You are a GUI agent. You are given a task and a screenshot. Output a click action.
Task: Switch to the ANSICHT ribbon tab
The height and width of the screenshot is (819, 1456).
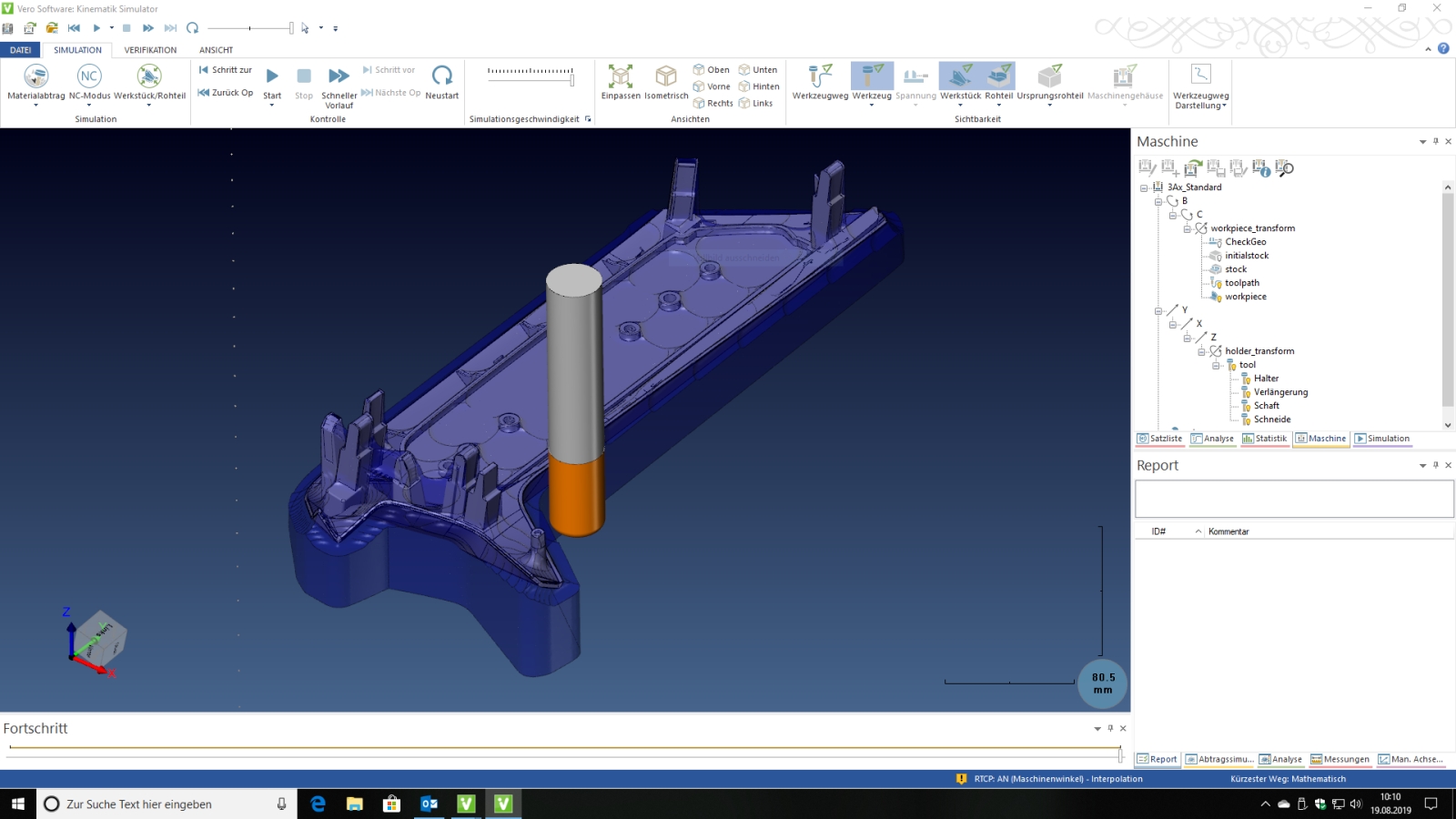click(216, 50)
